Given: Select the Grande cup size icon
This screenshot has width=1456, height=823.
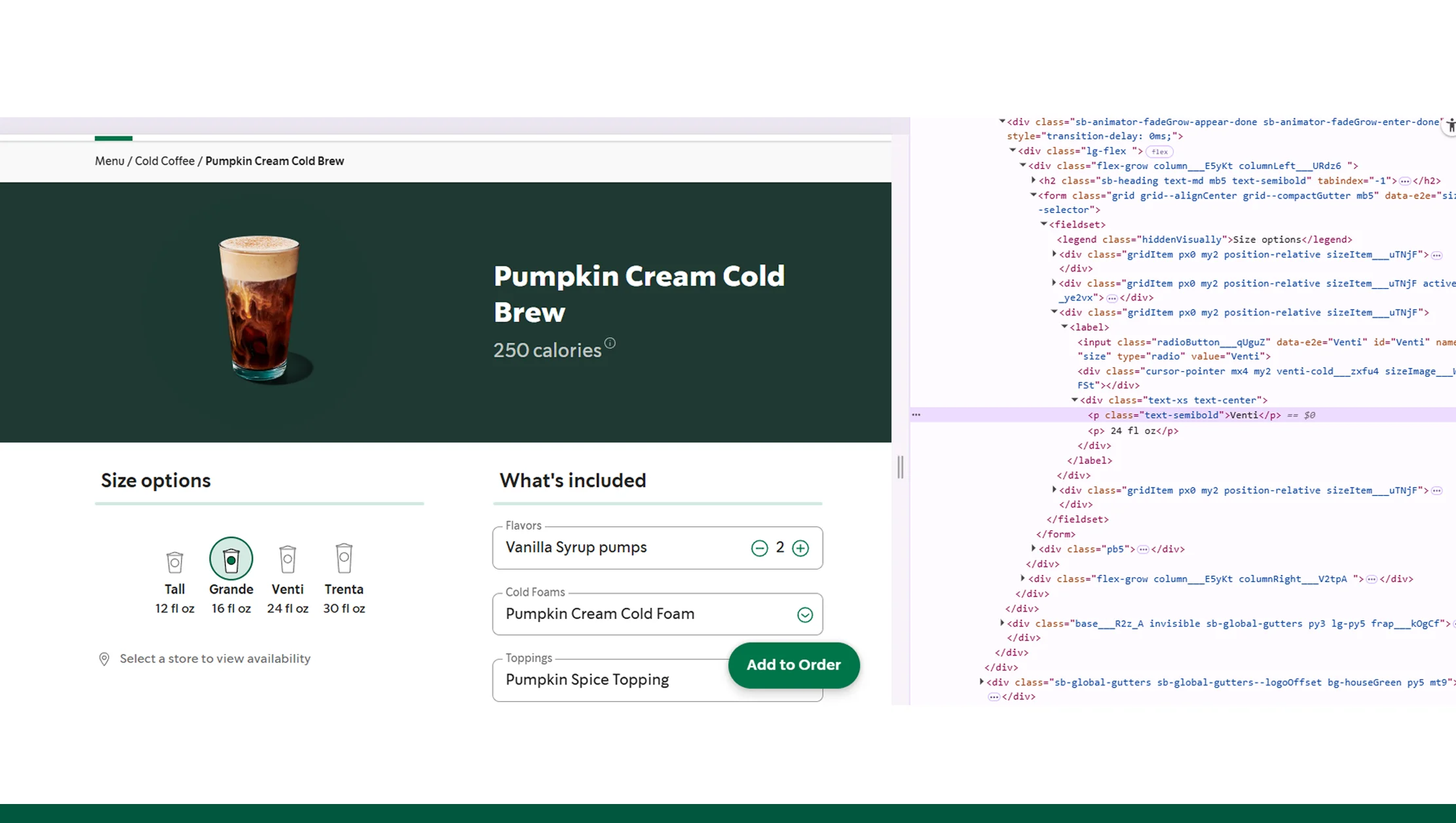Looking at the screenshot, I should point(231,559).
